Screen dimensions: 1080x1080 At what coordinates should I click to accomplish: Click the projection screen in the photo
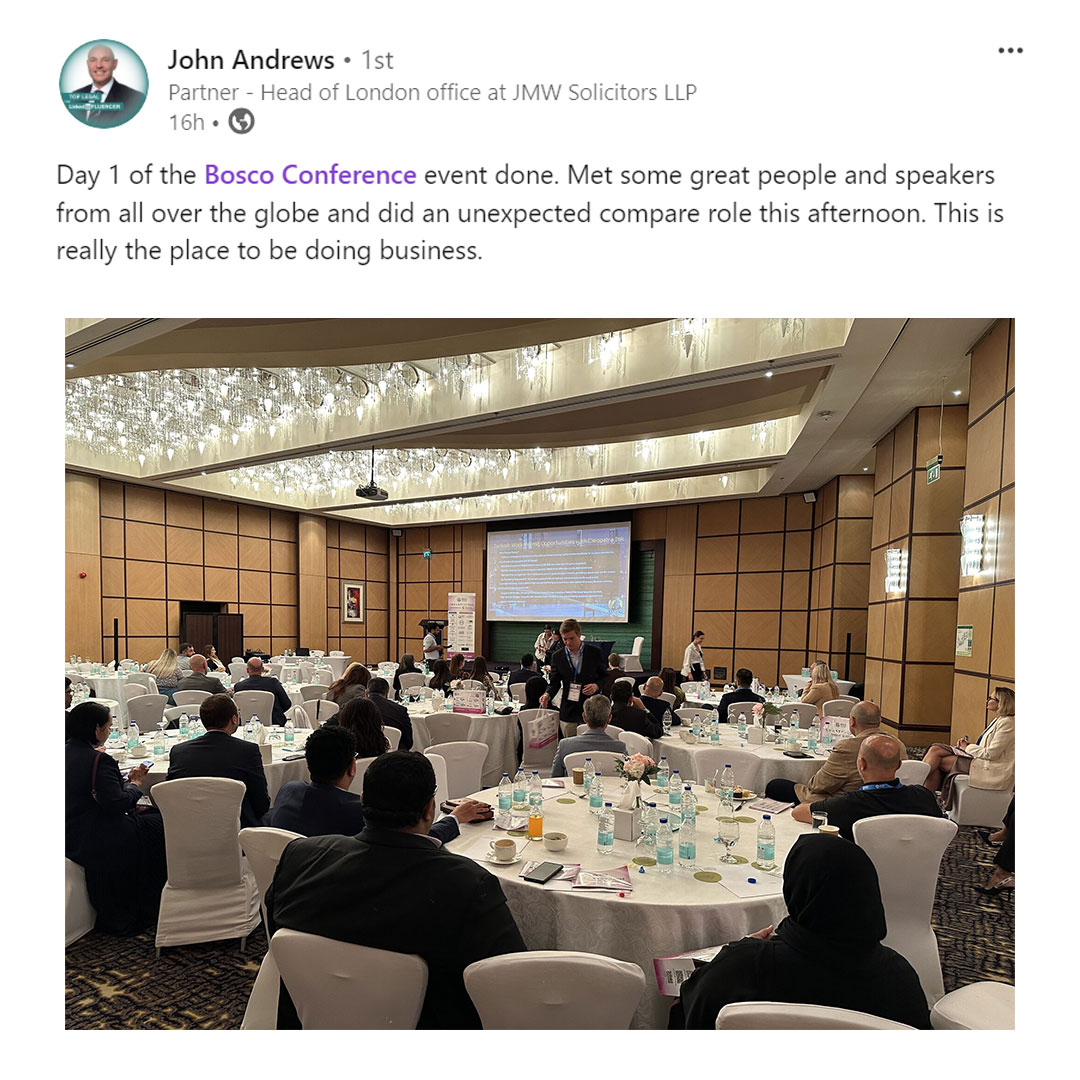click(x=558, y=572)
